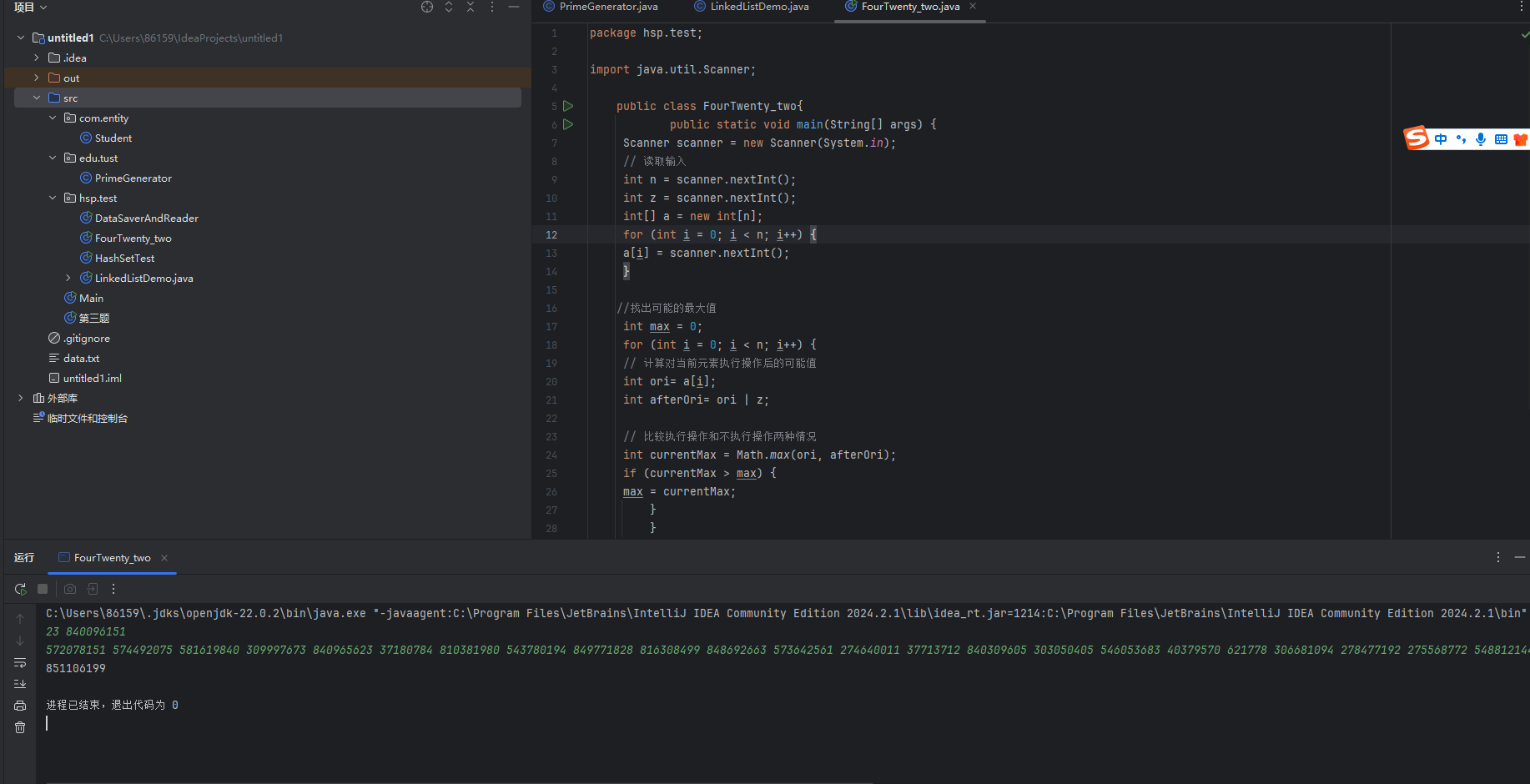The width and height of the screenshot is (1530, 784).
Task: Switch to the LinkedListDemo.java tab
Action: click(752, 7)
